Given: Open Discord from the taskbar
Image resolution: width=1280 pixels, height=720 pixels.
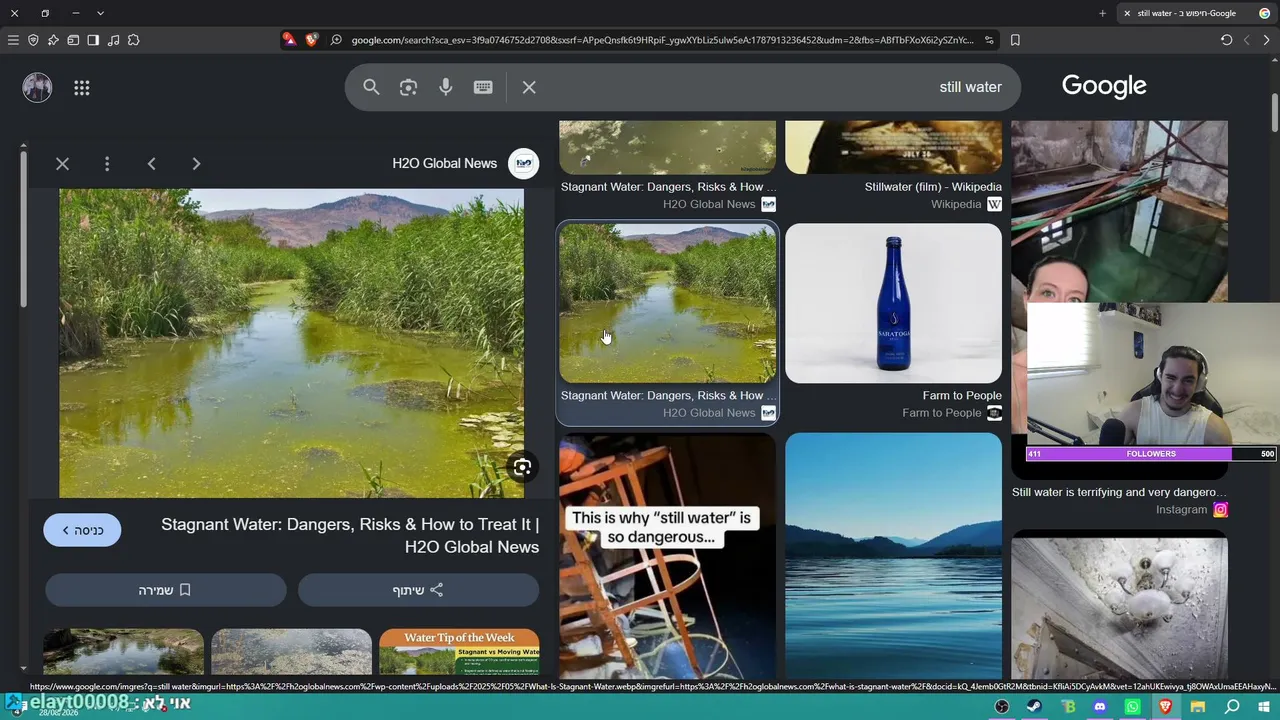Looking at the screenshot, I should pos(1100,707).
